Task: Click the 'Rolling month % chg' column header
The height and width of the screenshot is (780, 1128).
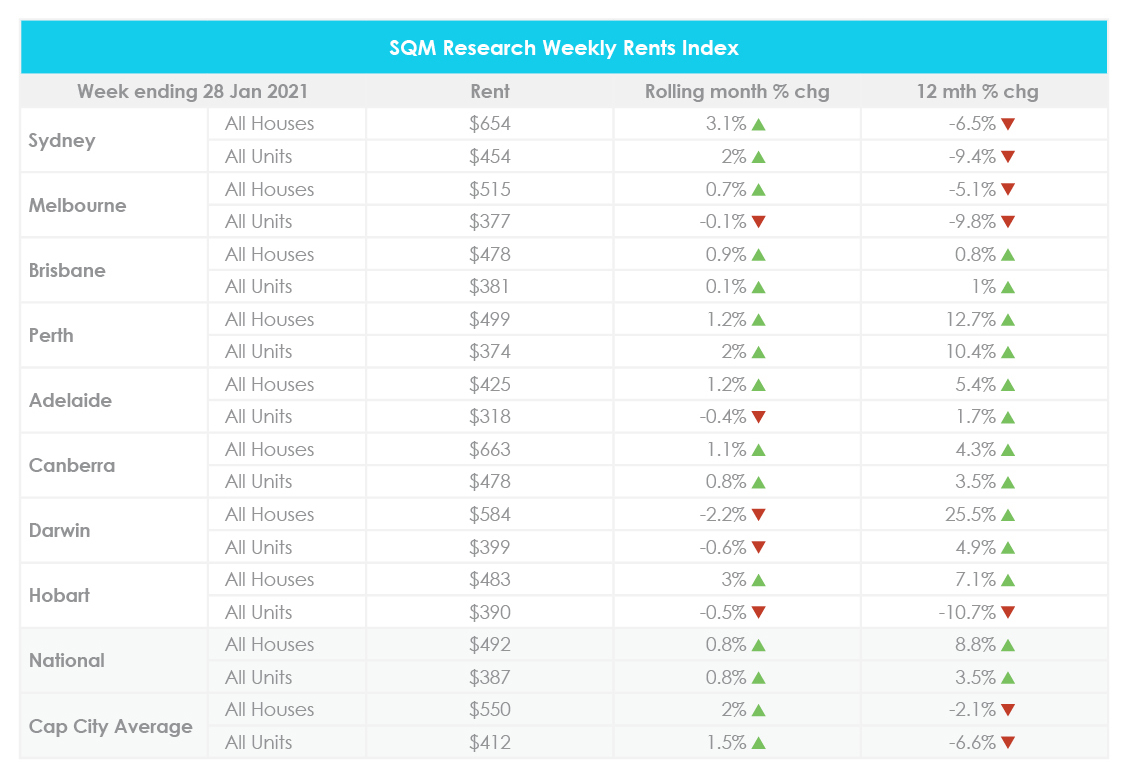Action: click(737, 91)
